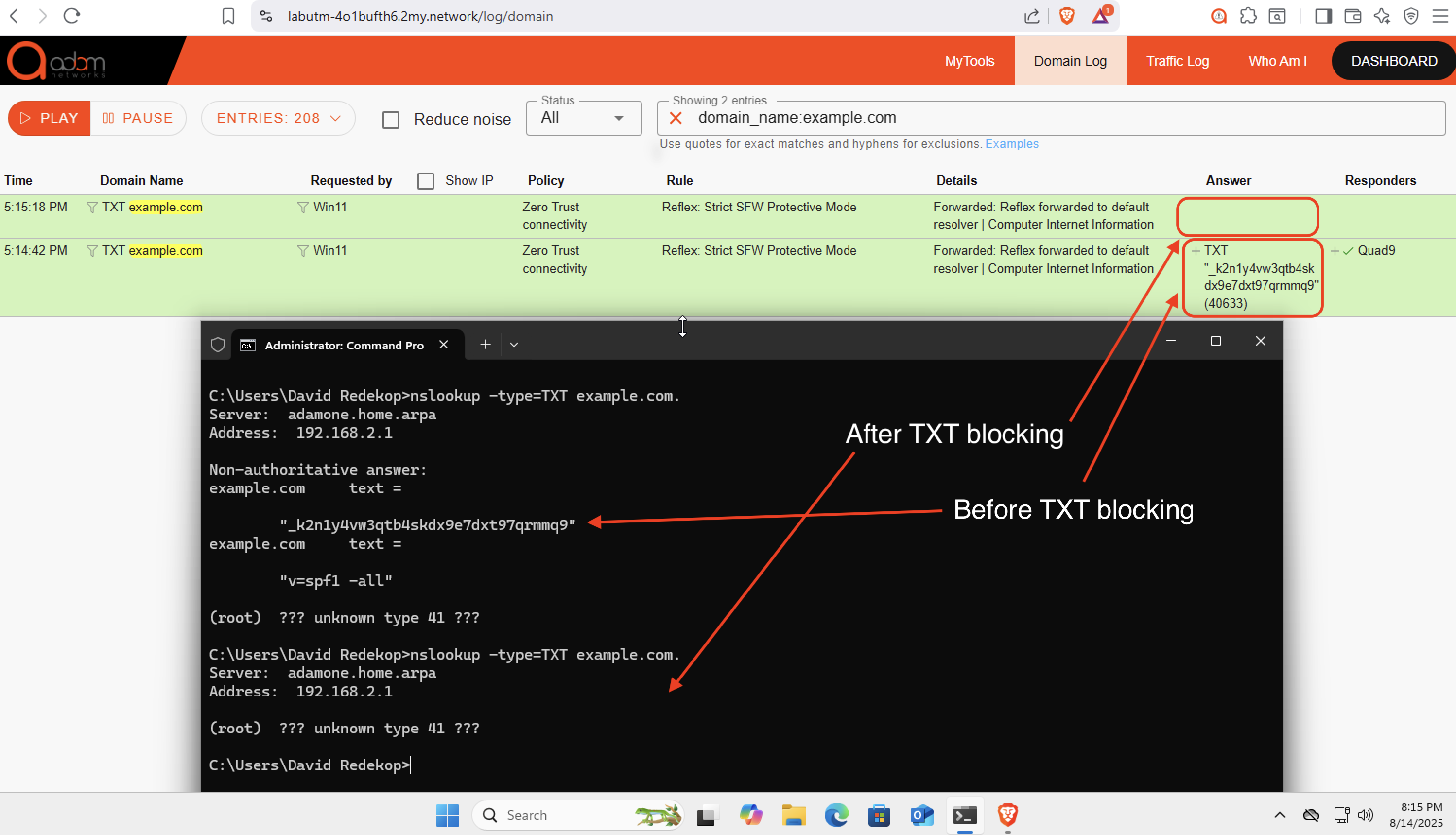Click the browser address bar URL
The width and height of the screenshot is (1456, 835).
[x=420, y=16]
